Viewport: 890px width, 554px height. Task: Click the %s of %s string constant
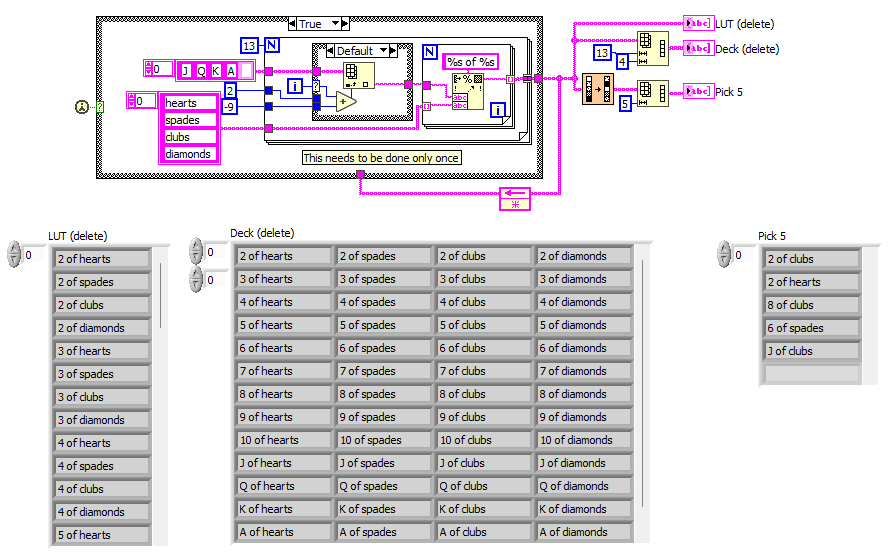[471, 61]
